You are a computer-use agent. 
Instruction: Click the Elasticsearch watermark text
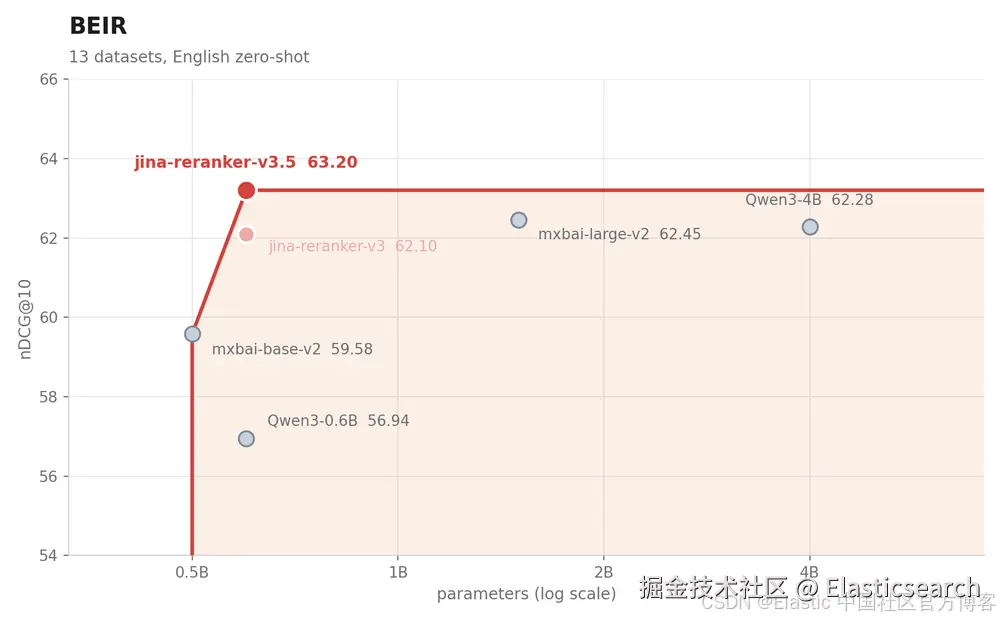point(903,587)
